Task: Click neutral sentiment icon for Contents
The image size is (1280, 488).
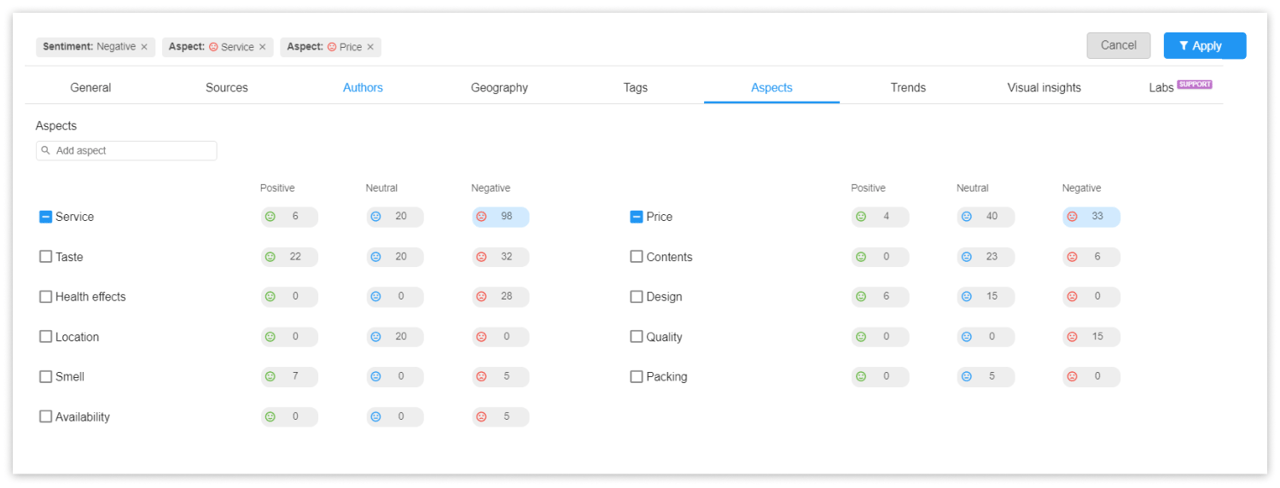Action: coord(966,257)
